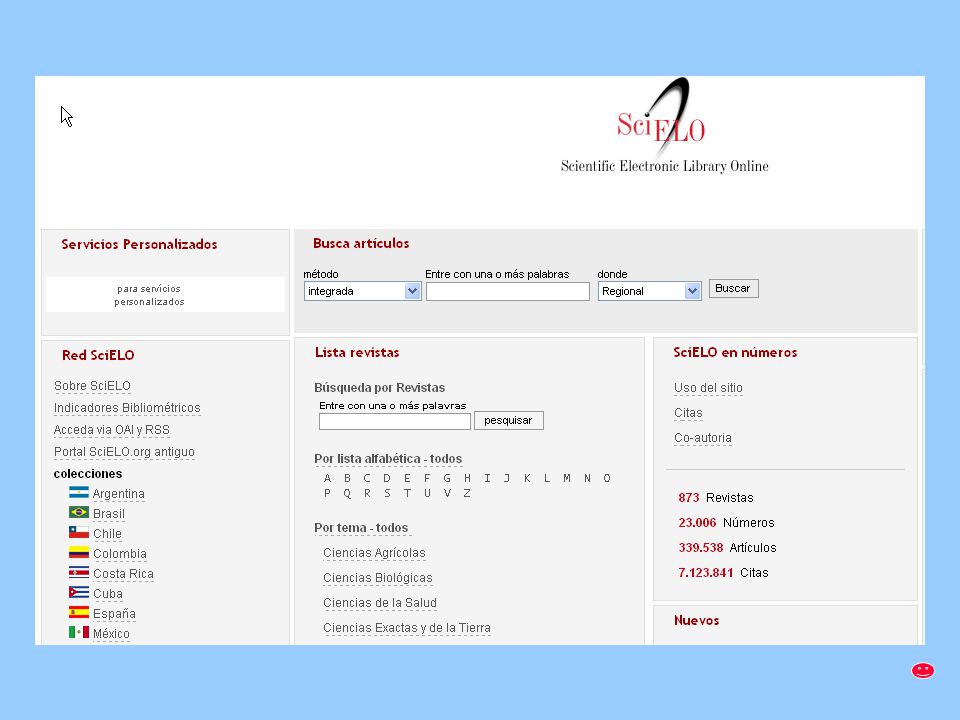The width and height of the screenshot is (960, 720).
Task: Click the México flag icon
Action: click(x=78, y=632)
